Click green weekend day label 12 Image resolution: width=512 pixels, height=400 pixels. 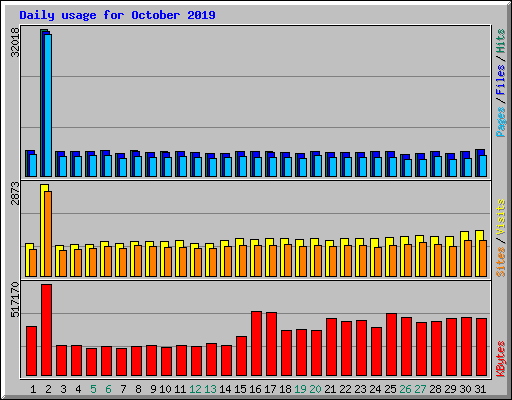click(x=195, y=389)
